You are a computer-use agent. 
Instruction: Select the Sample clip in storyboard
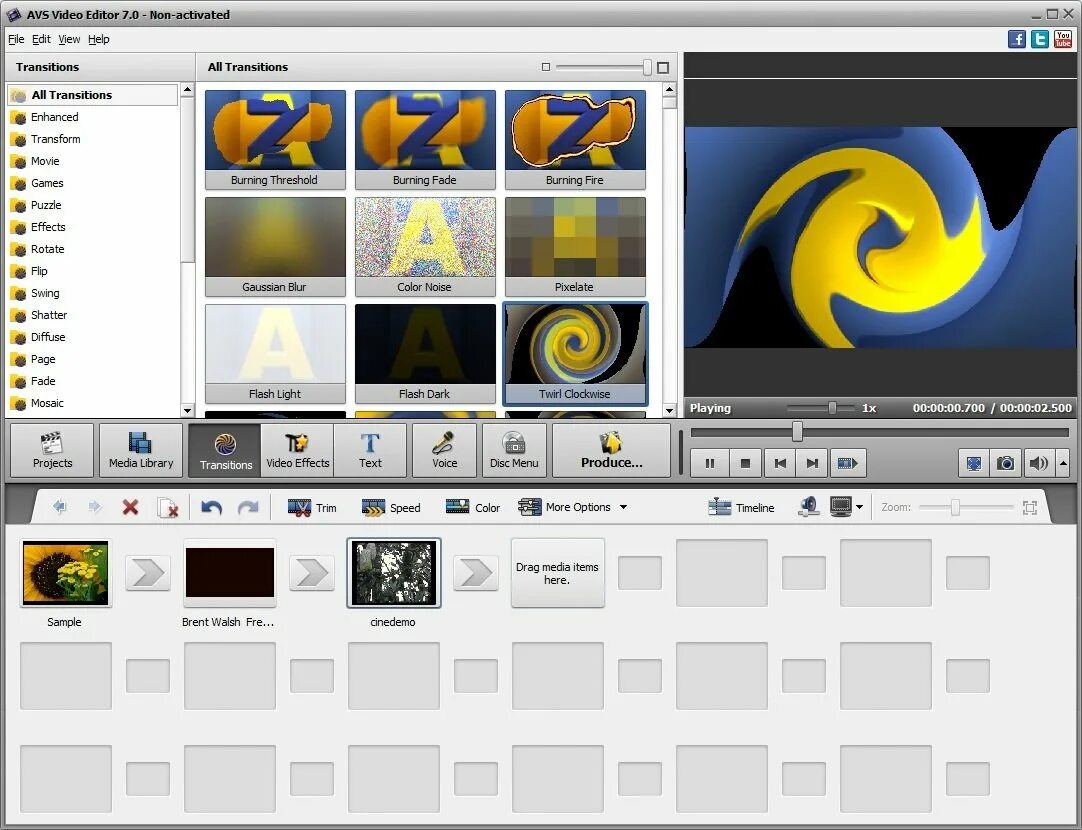(x=66, y=573)
